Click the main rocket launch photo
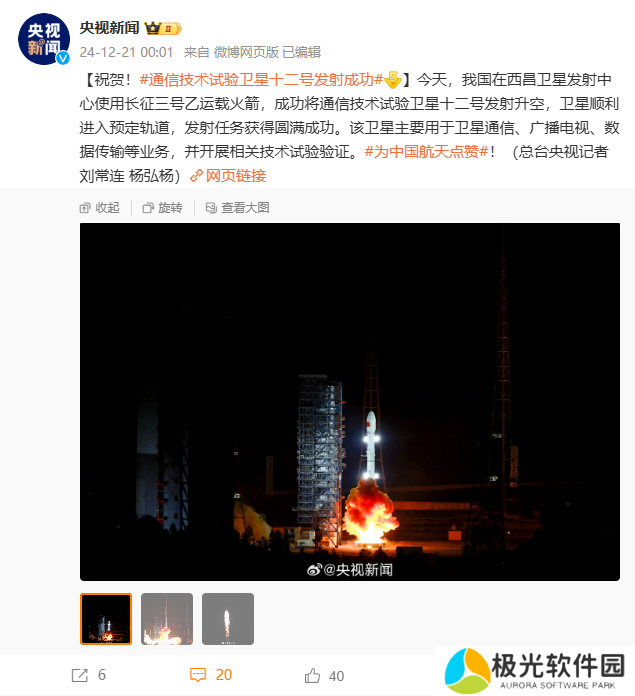Screen dimensions: 635x696 point(350,402)
